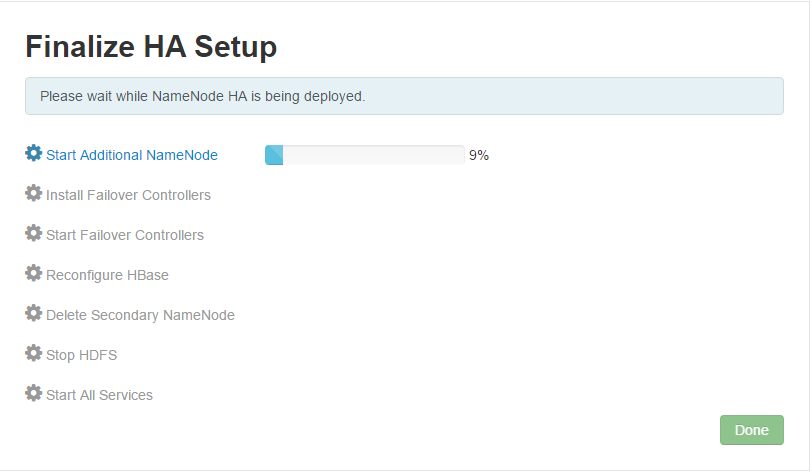Click the blue filled part of the progress bar
Screen dimensions: 812x472
click(x=274, y=155)
